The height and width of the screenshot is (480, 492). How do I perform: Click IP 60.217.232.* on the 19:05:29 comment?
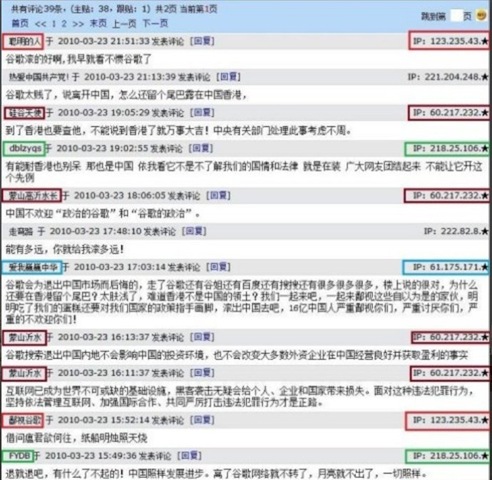(451, 113)
